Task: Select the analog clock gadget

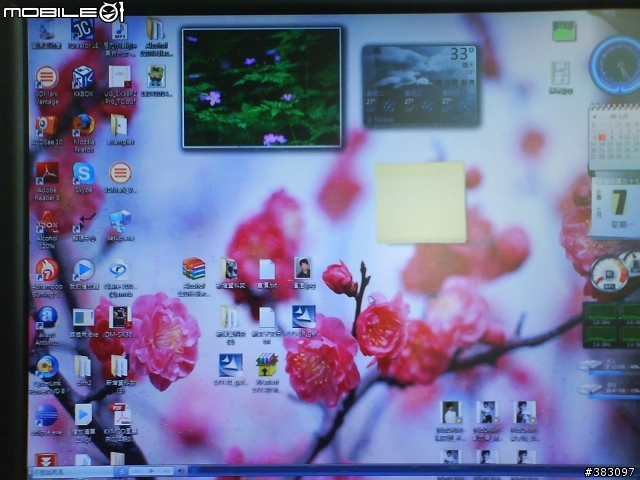Action: 616,65
